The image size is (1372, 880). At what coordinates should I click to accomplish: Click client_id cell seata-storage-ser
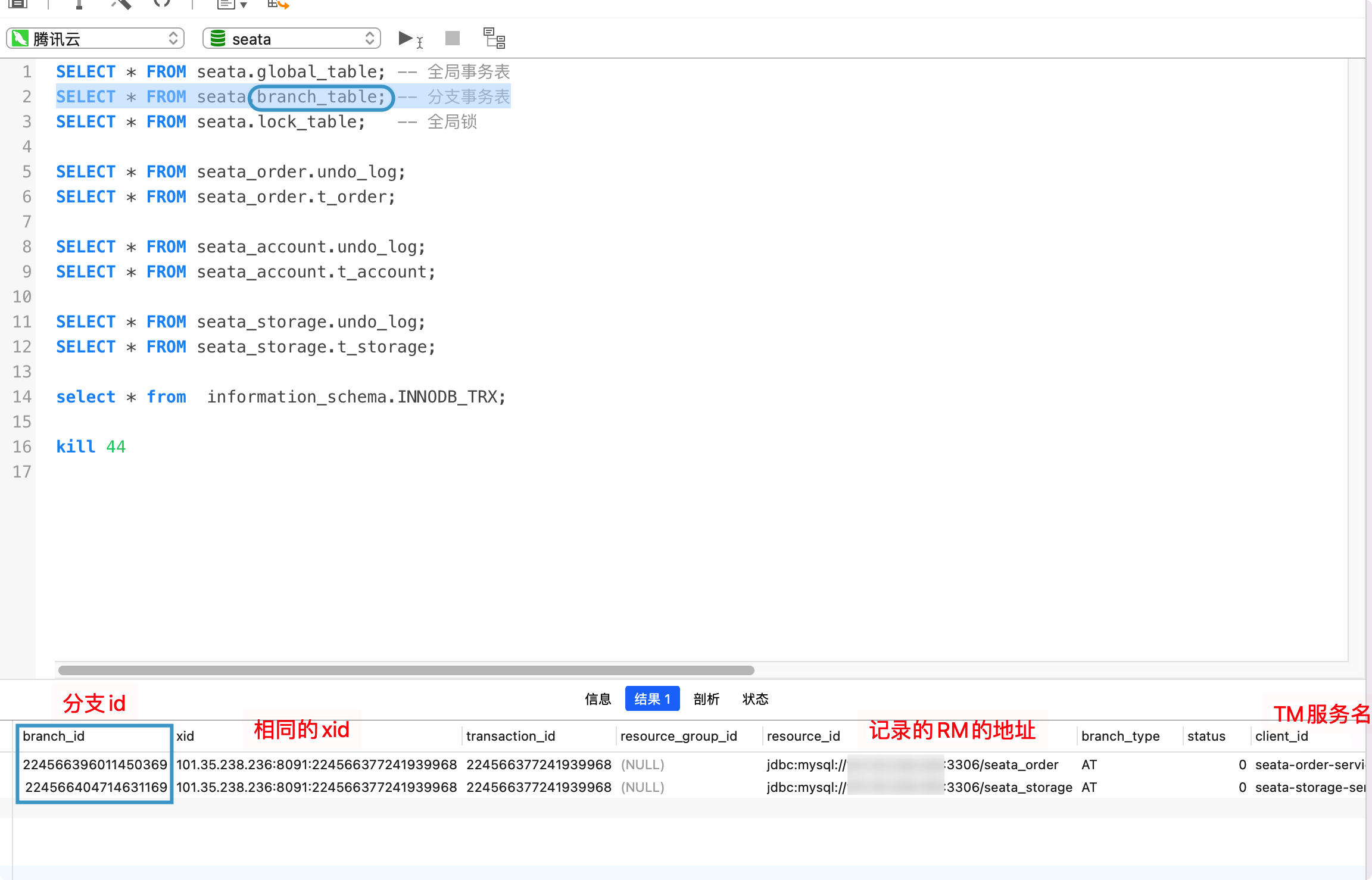pos(1309,787)
